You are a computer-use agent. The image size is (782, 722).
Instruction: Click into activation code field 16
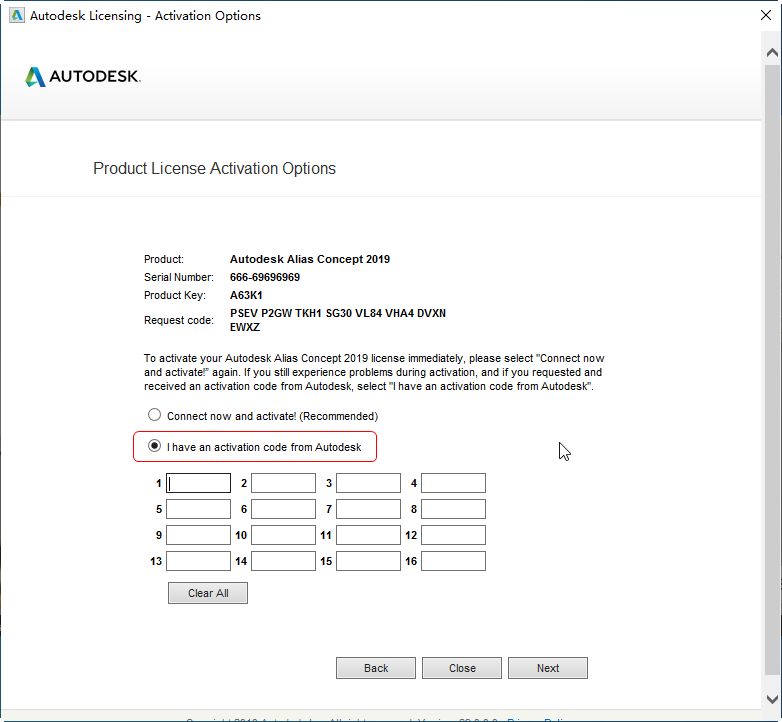point(453,561)
